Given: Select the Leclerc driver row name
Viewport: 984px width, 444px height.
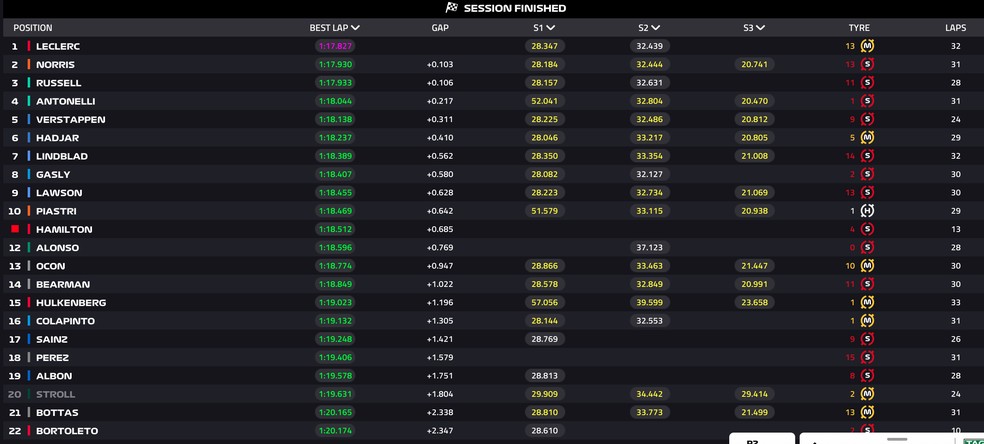Looking at the screenshot, I should click(58, 46).
